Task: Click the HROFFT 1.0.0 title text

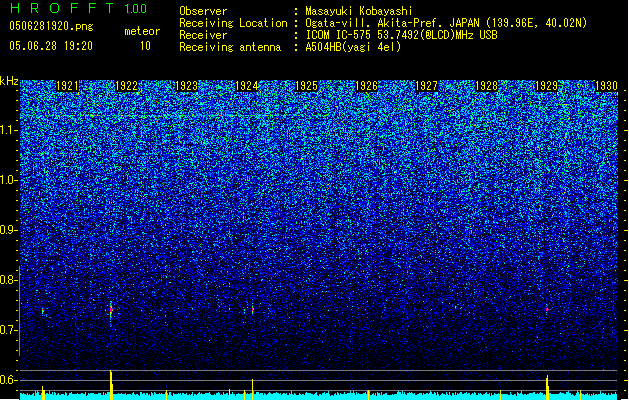Action: 79,8
